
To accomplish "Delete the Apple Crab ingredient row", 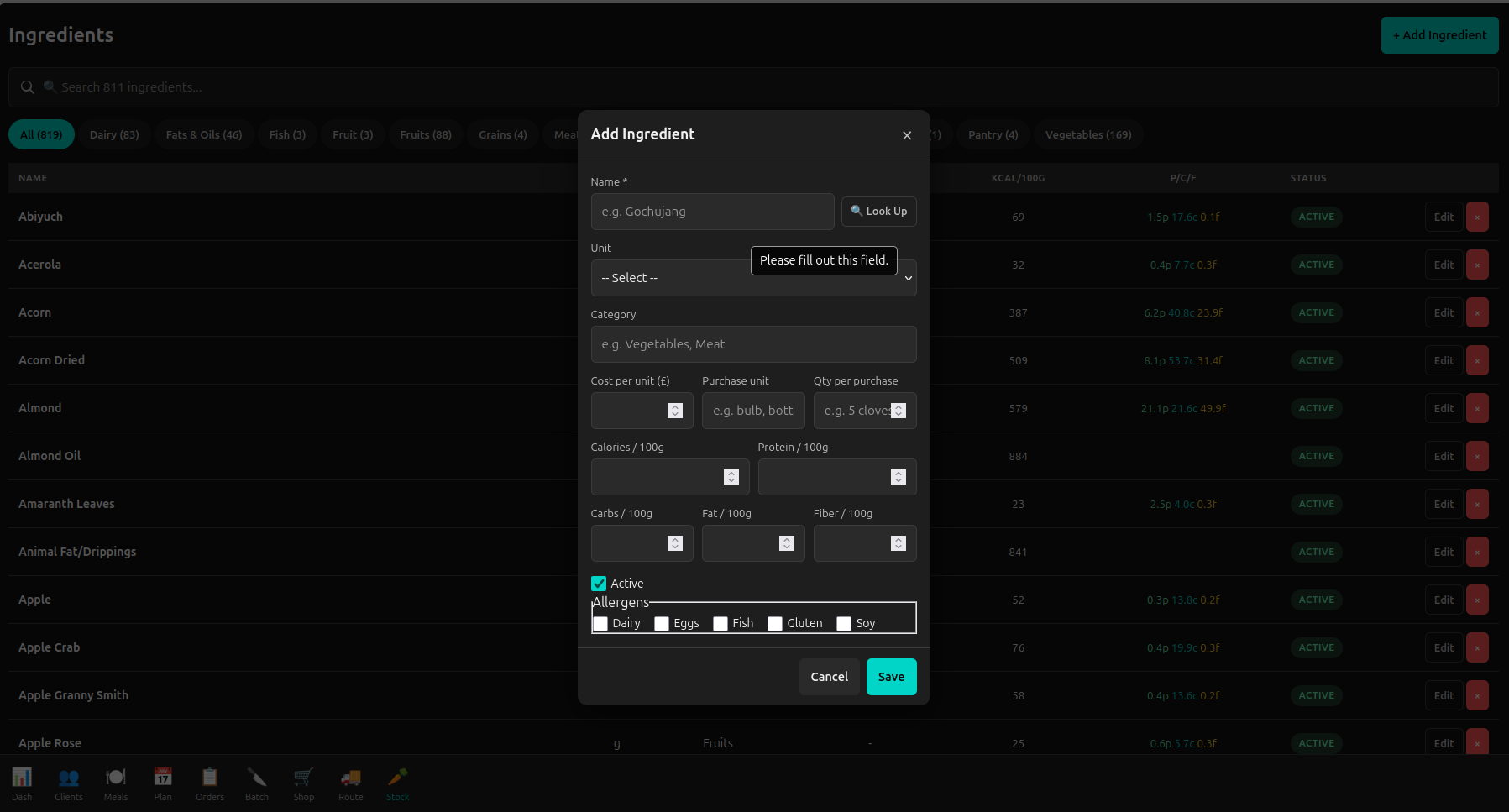I will click(1477, 647).
